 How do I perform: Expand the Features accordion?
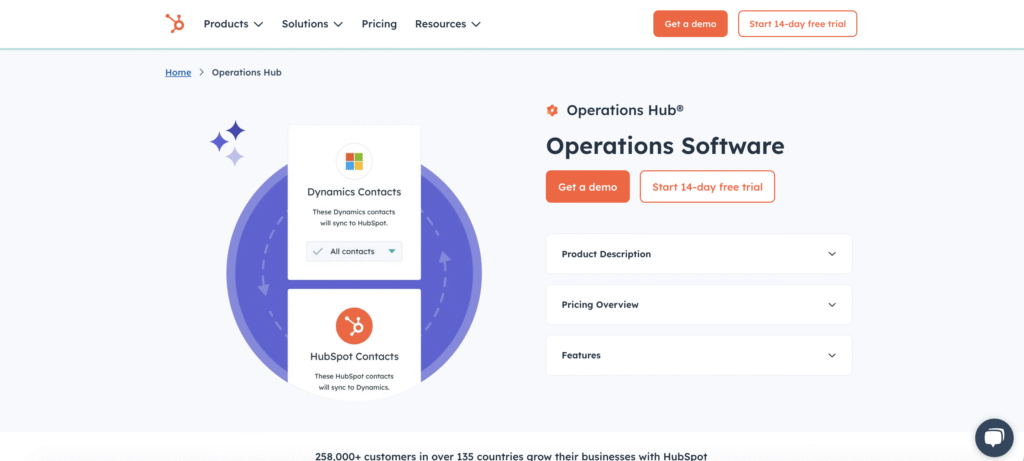tap(699, 355)
